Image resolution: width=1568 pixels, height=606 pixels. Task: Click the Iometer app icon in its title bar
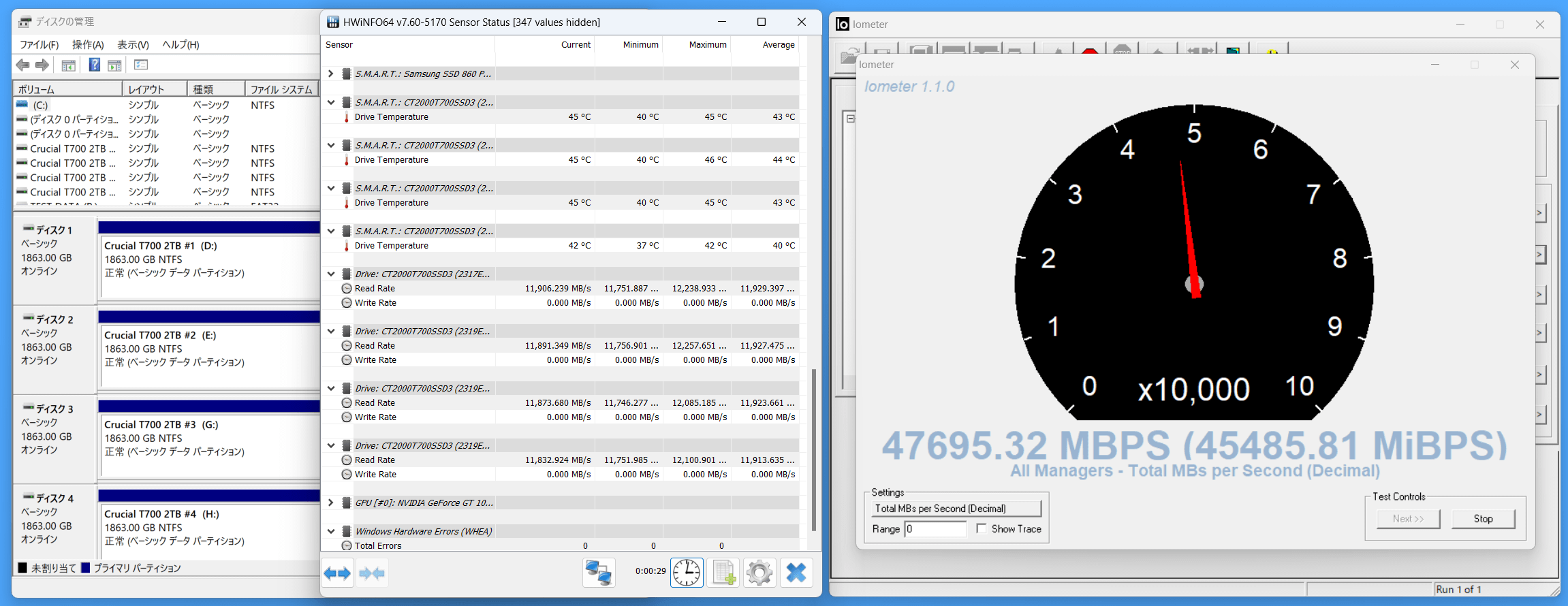point(843,25)
